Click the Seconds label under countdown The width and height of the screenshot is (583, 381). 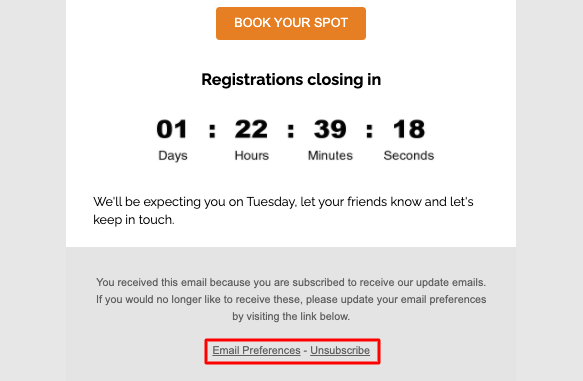409,155
